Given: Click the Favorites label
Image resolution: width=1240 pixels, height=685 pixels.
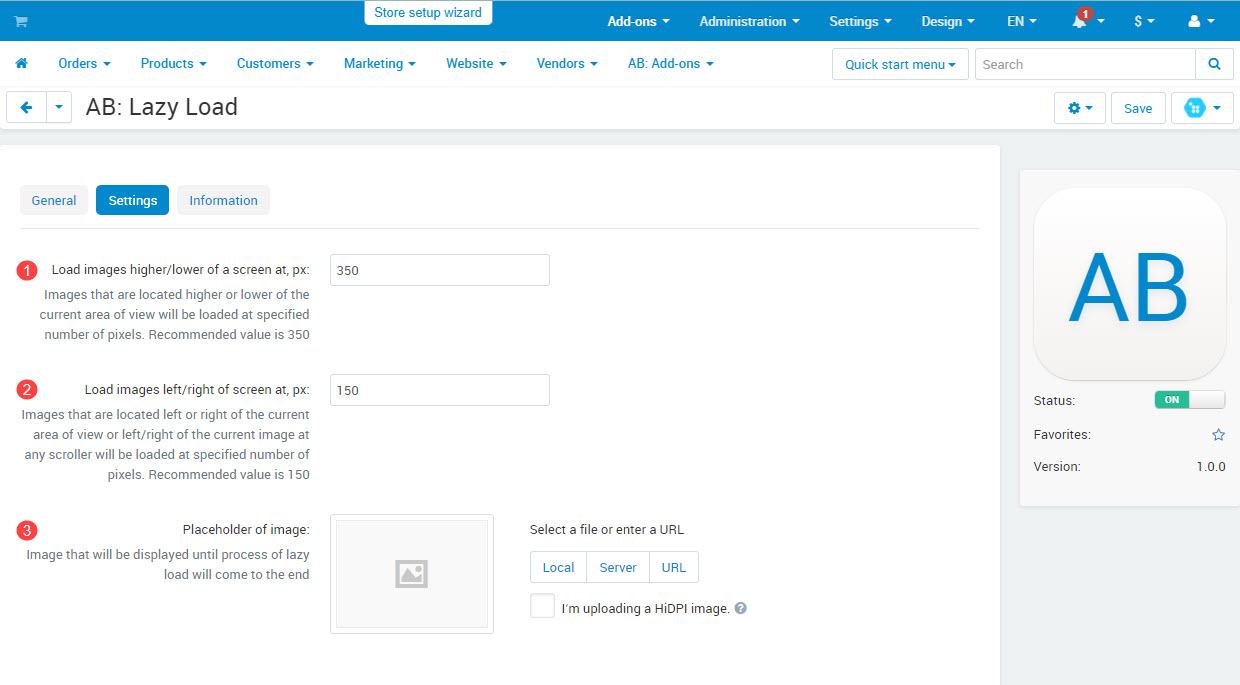Looking at the screenshot, I should pyautogui.click(x=1062, y=435).
